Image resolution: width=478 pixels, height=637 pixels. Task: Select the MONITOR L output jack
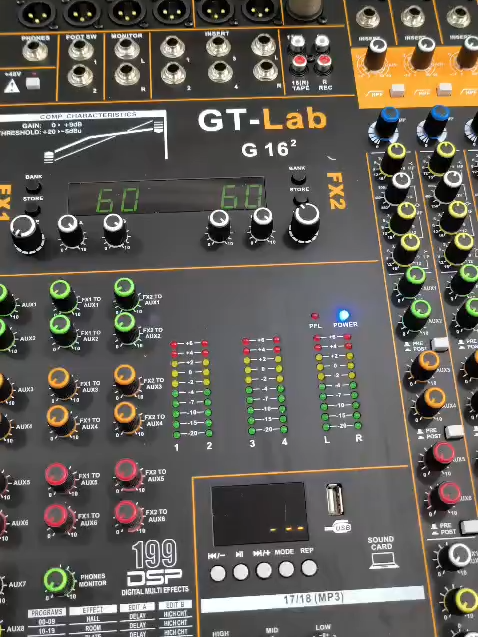[127, 48]
